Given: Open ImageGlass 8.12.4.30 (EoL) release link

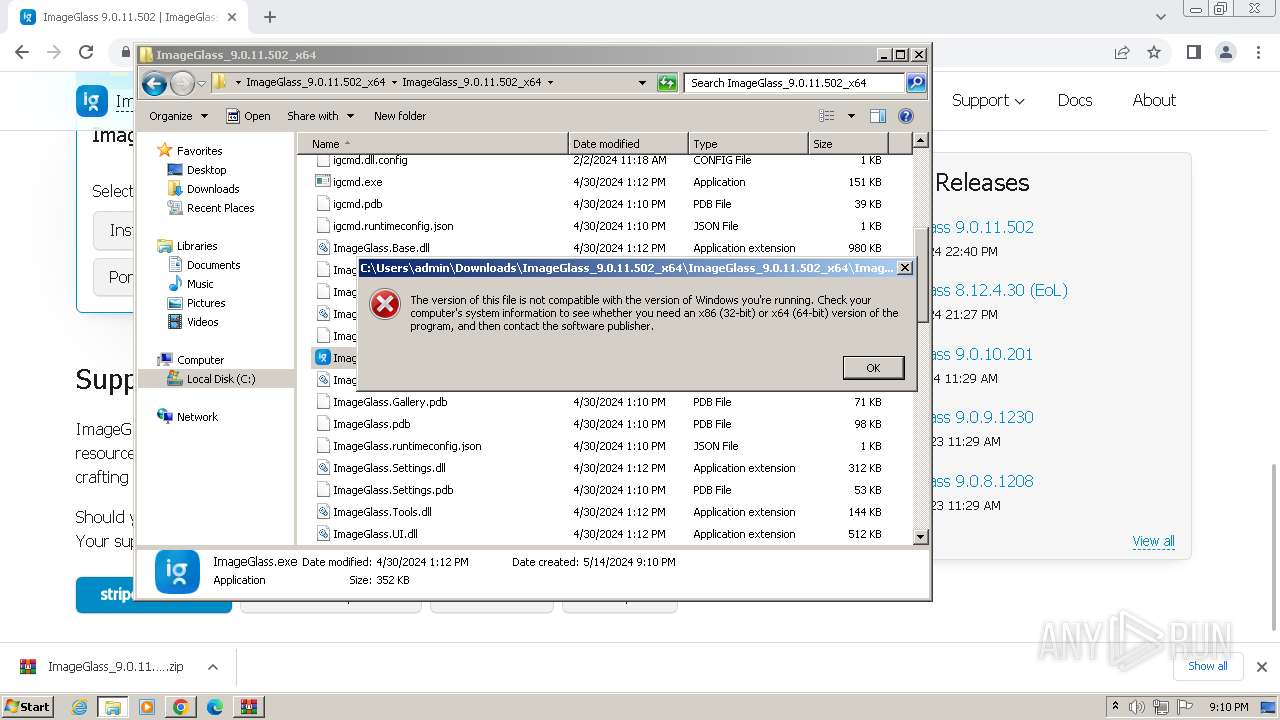Looking at the screenshot, I should click(x=1000, y=290).
